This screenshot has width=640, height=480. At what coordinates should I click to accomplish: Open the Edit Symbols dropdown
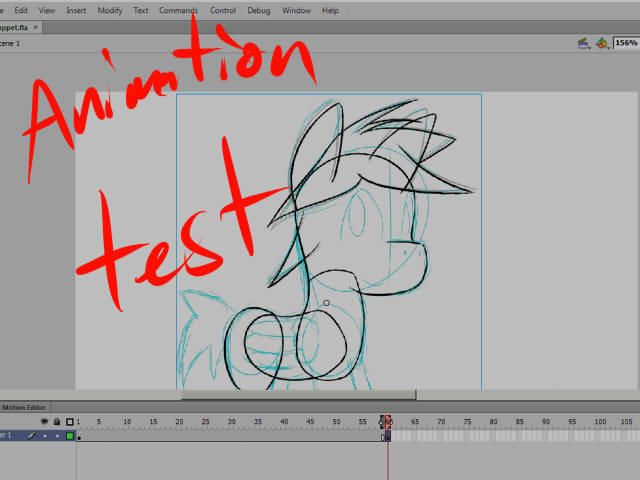(x=602, y=43)
